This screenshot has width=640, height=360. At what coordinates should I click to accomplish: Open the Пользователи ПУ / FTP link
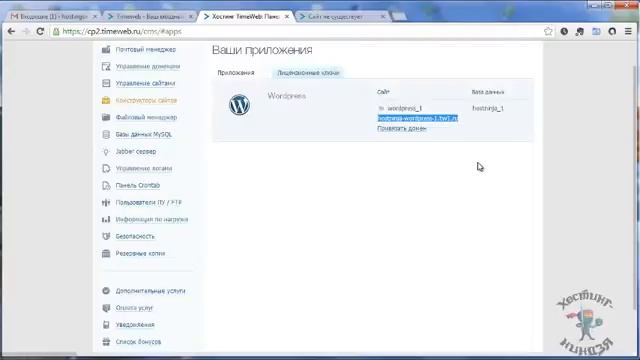click(x=149, y=202)
